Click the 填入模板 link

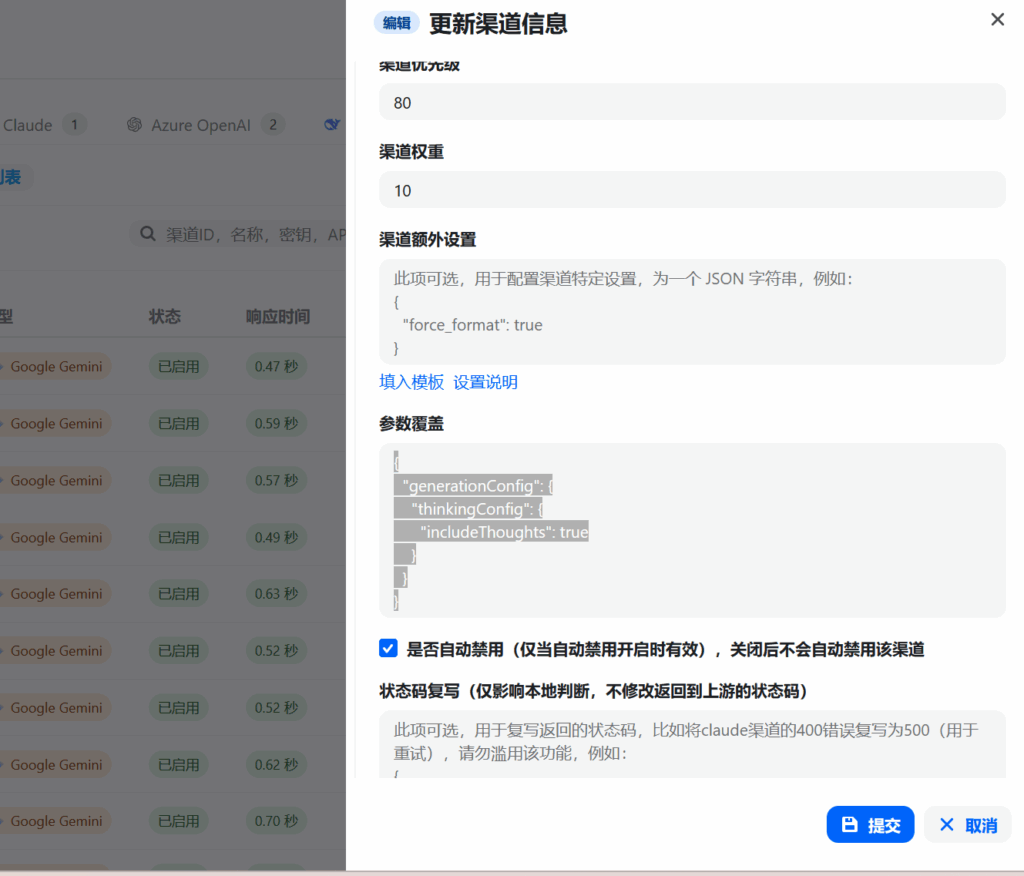[x=411, y=382]
